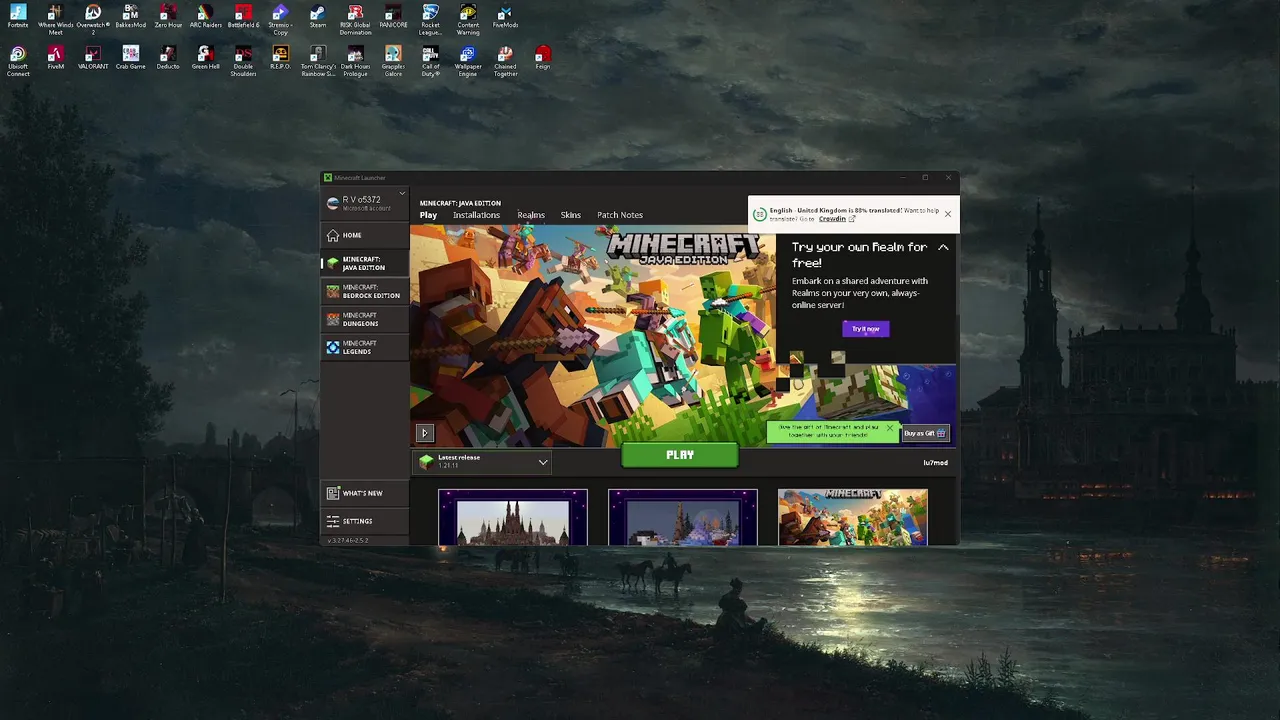Click the green PLAY button

tap(680, 455)
